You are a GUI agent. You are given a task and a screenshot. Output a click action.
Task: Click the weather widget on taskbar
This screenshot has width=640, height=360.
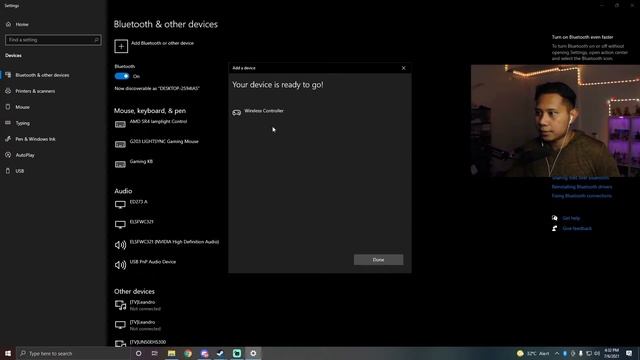pyautogui.click(x=533, y=353)
